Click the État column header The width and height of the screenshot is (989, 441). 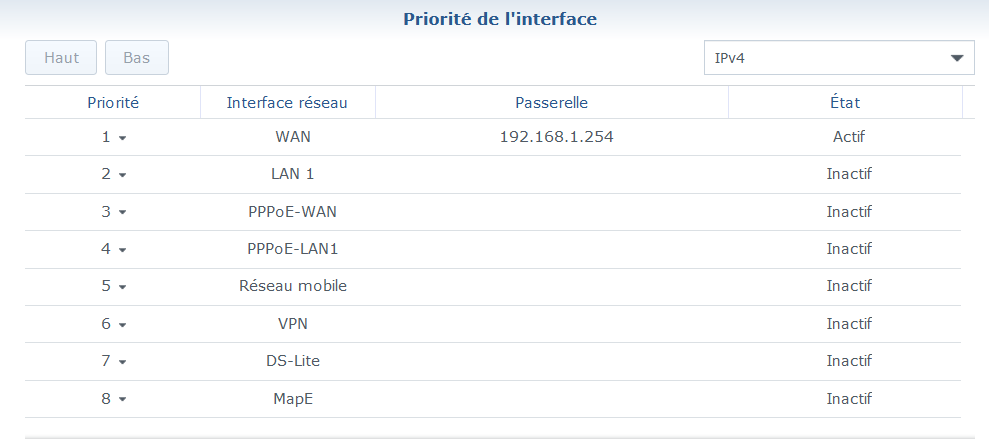tap(844, 102)
